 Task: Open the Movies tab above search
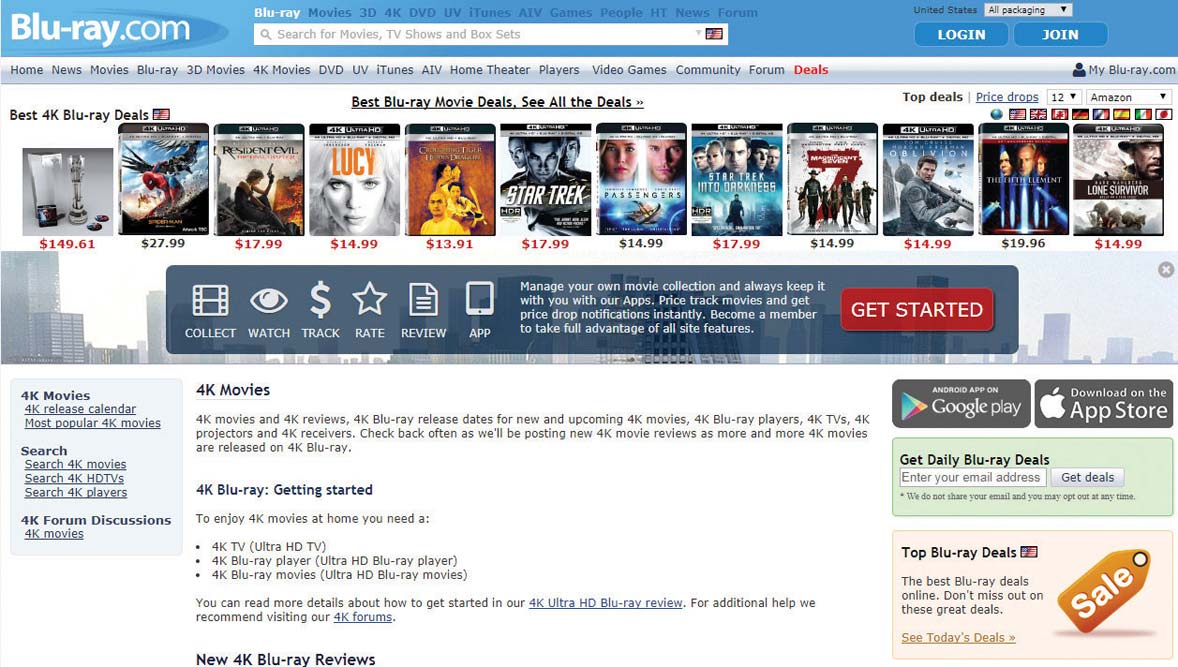[x=330, y=13]
